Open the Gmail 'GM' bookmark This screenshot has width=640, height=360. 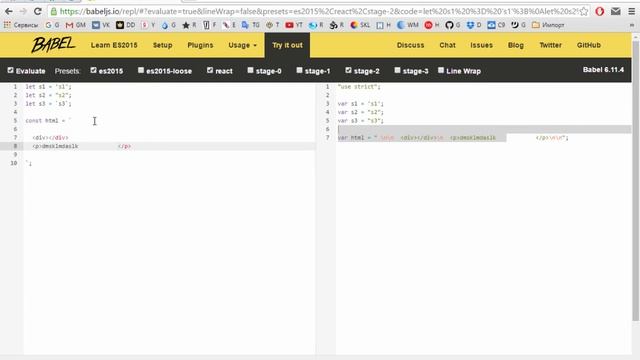click(x=76, y=25)
